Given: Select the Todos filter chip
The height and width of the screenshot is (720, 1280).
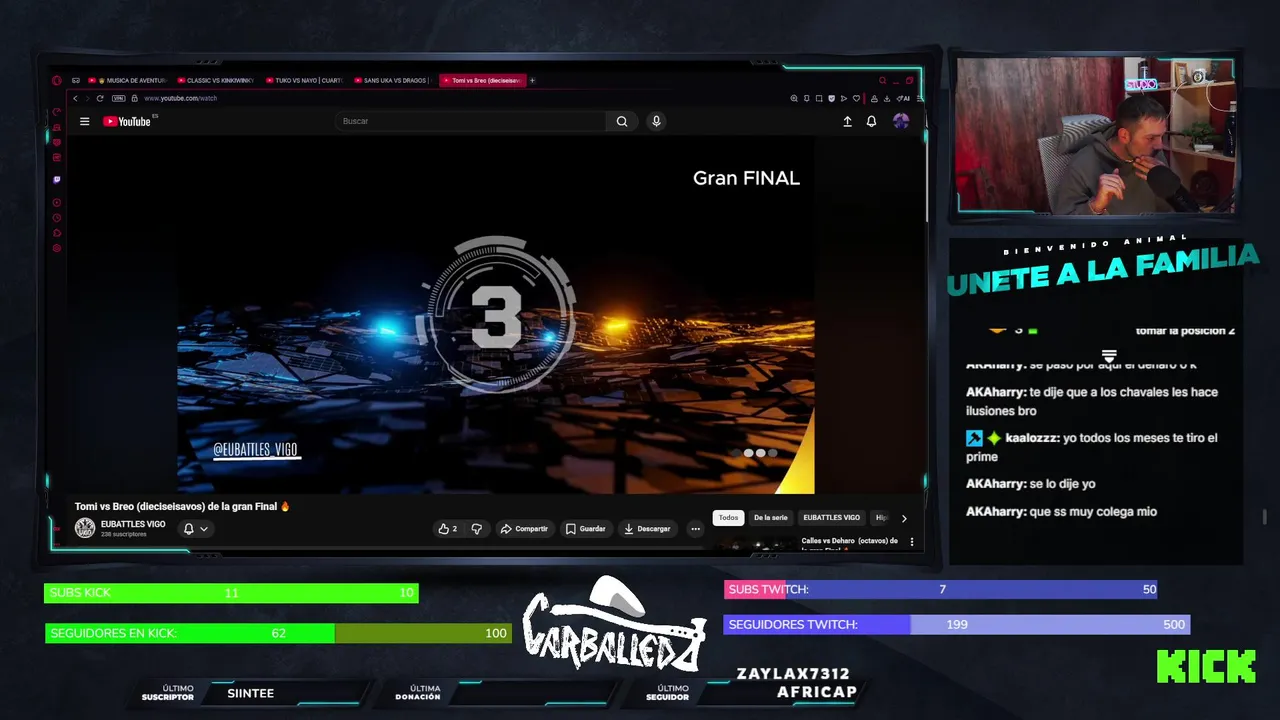Looking at the screenshot, I should pos(728,518).
